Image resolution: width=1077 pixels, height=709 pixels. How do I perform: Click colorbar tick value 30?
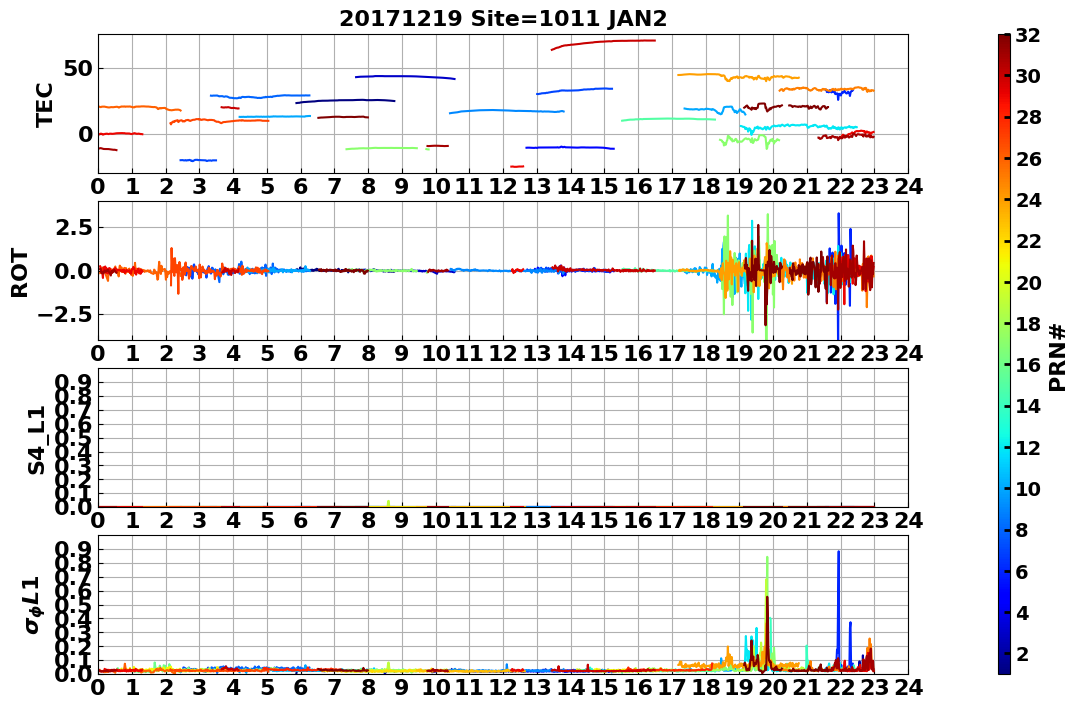[x=1028, y=76]
